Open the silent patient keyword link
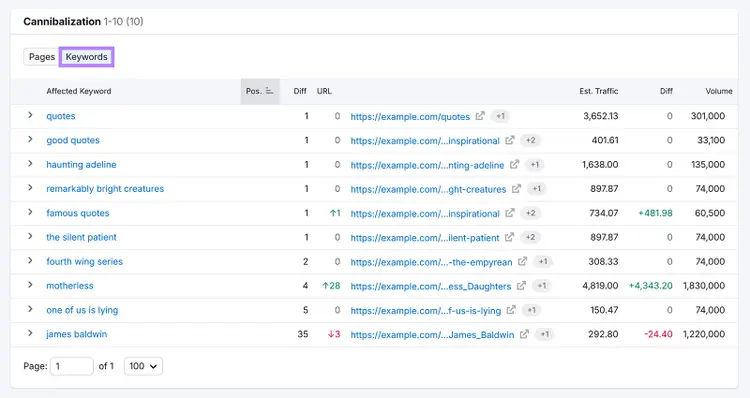The height and width of the screenshot is (398, 750). (81, 237)
